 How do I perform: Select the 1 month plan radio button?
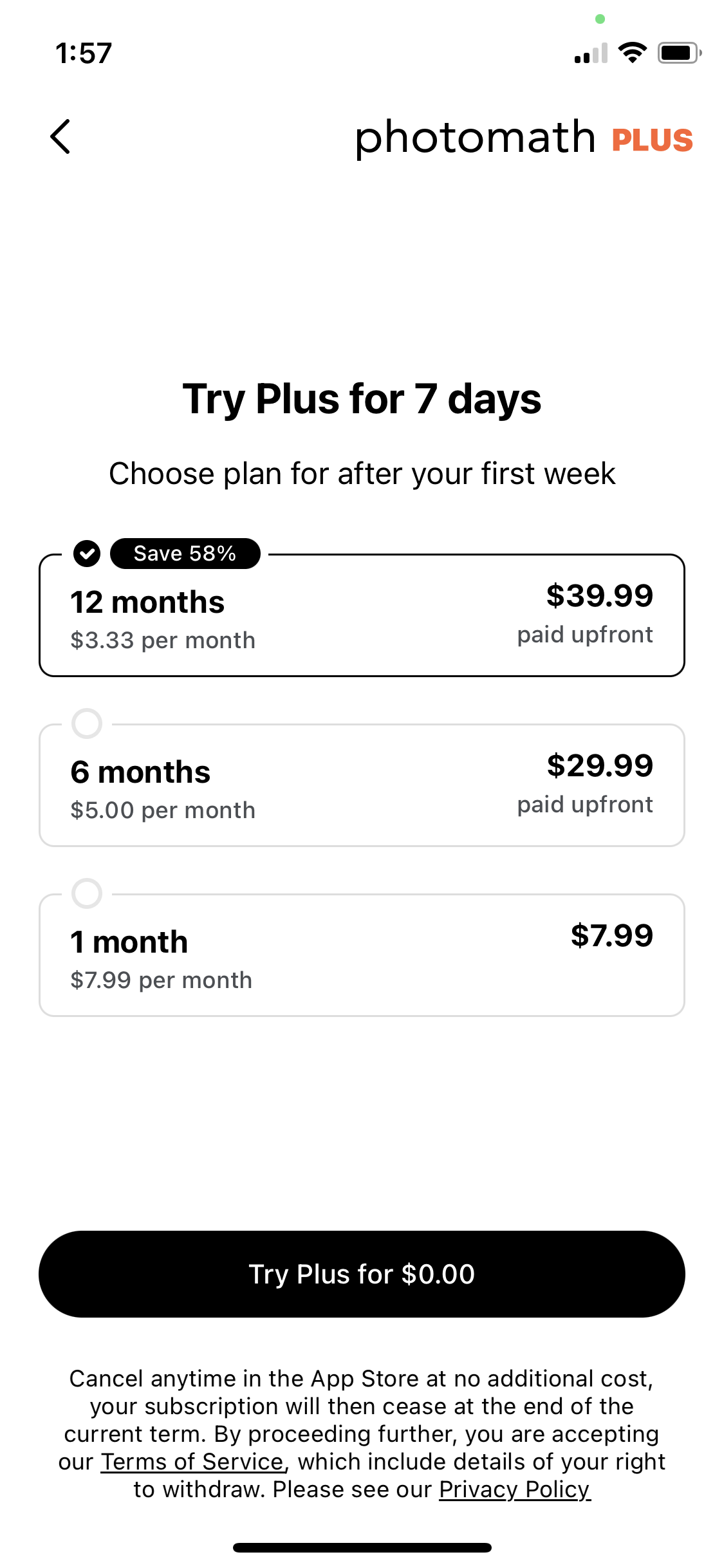(87, 893)
